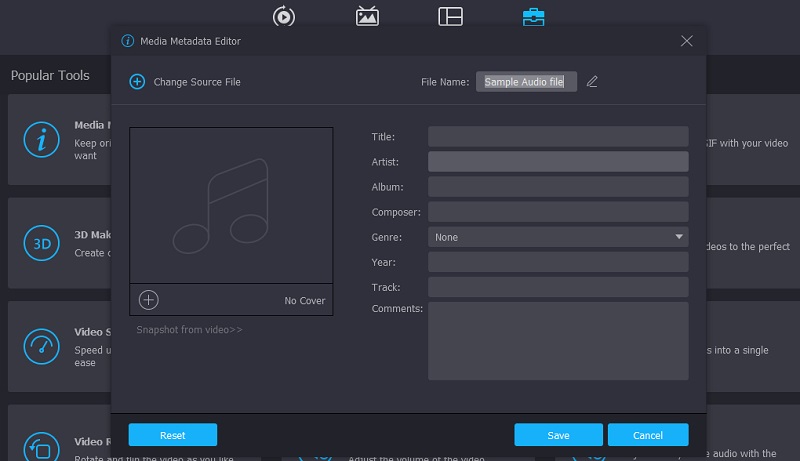Screen dimensions: 800x461
Task: Click the pencil icon to rename file
Action: point(592,82)
